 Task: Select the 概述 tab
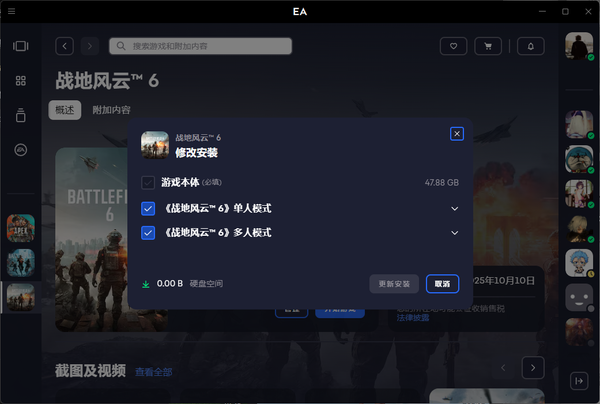[65, 110]
